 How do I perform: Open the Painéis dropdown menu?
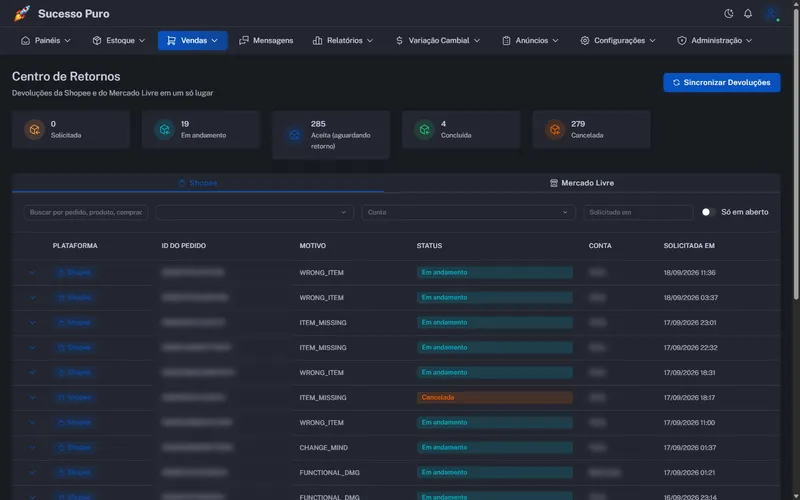[x=45, y=40]
